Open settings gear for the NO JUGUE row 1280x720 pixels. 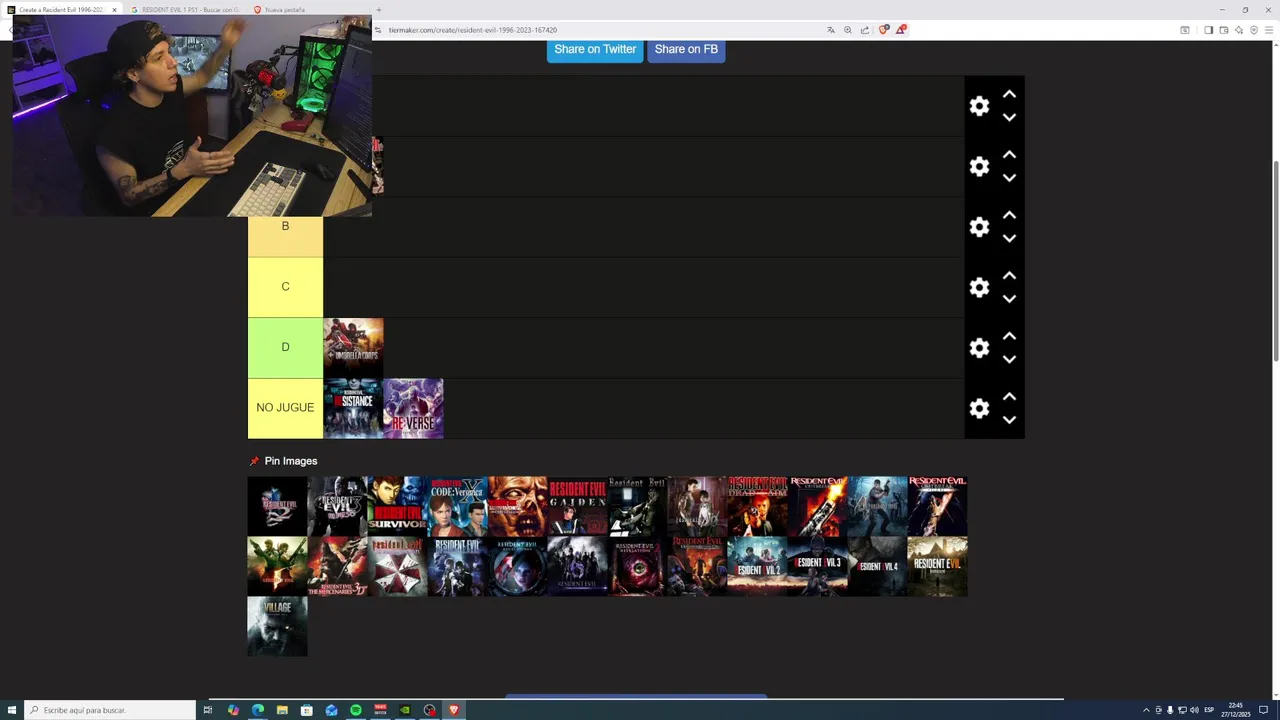(x=979, y=409)
